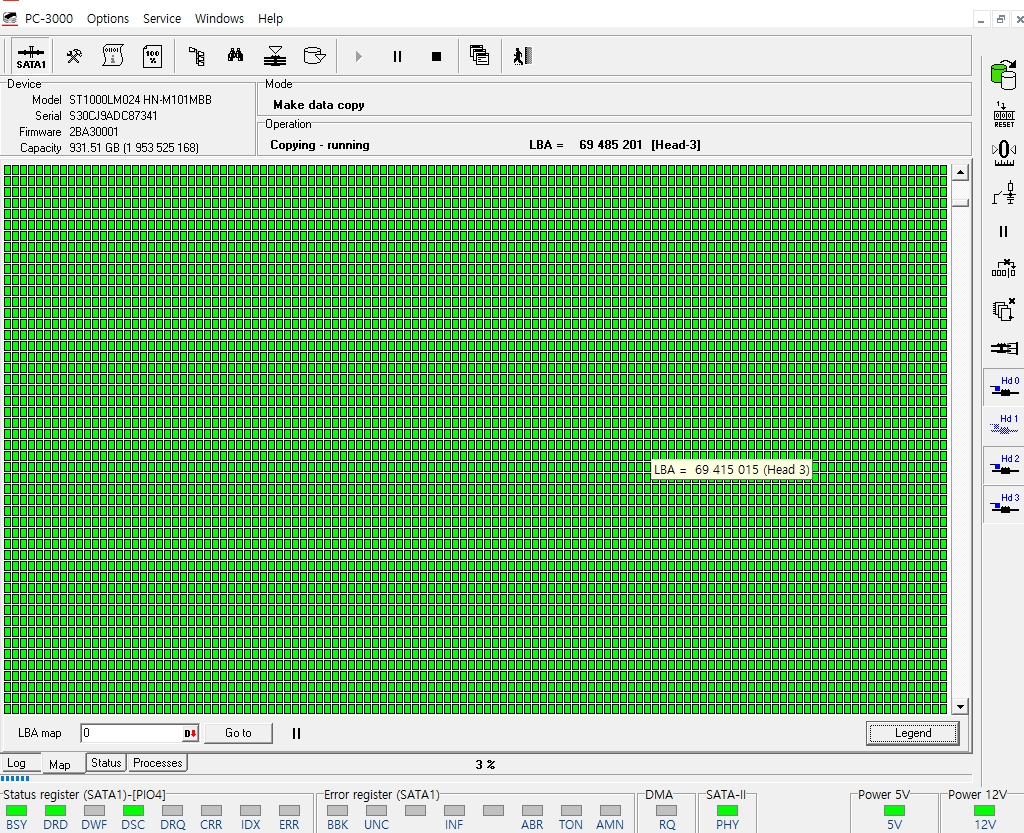This screenshot has height=833, width=1024.
Task: Click the binoculars search icon
Action: [x=235, y=56]
